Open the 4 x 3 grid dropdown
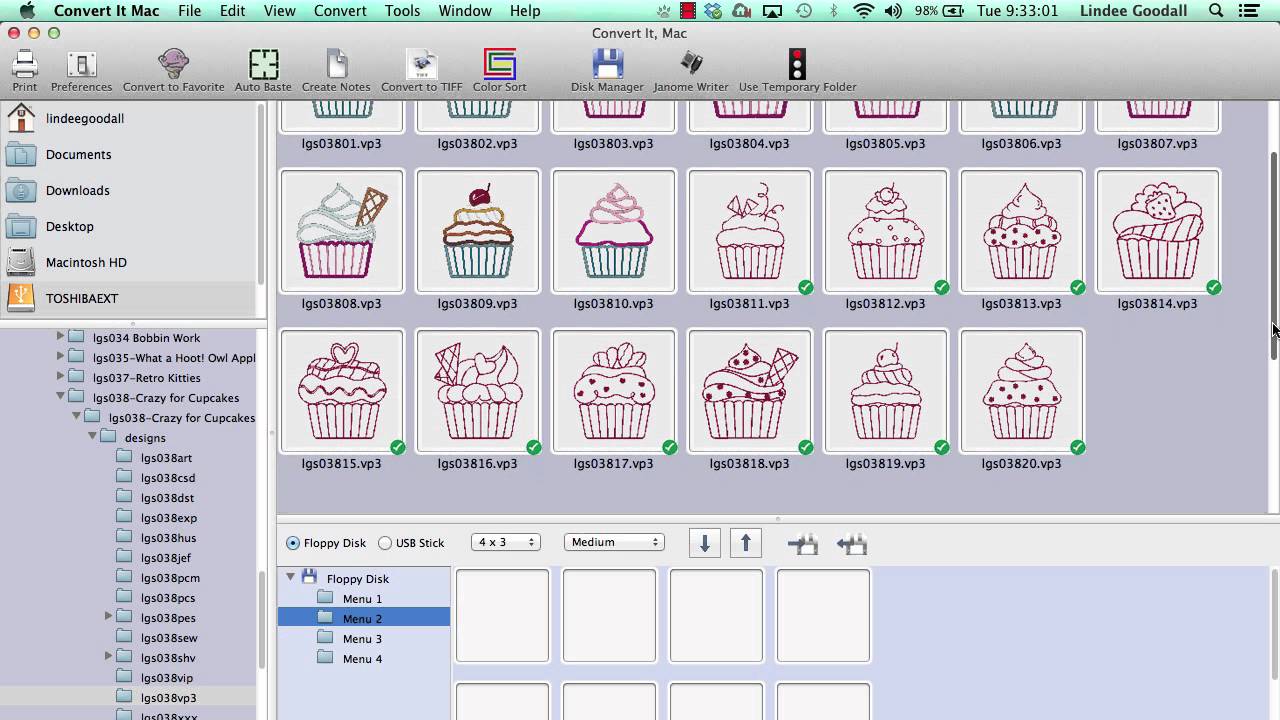1280x720 pixels. tap(505, 542)
